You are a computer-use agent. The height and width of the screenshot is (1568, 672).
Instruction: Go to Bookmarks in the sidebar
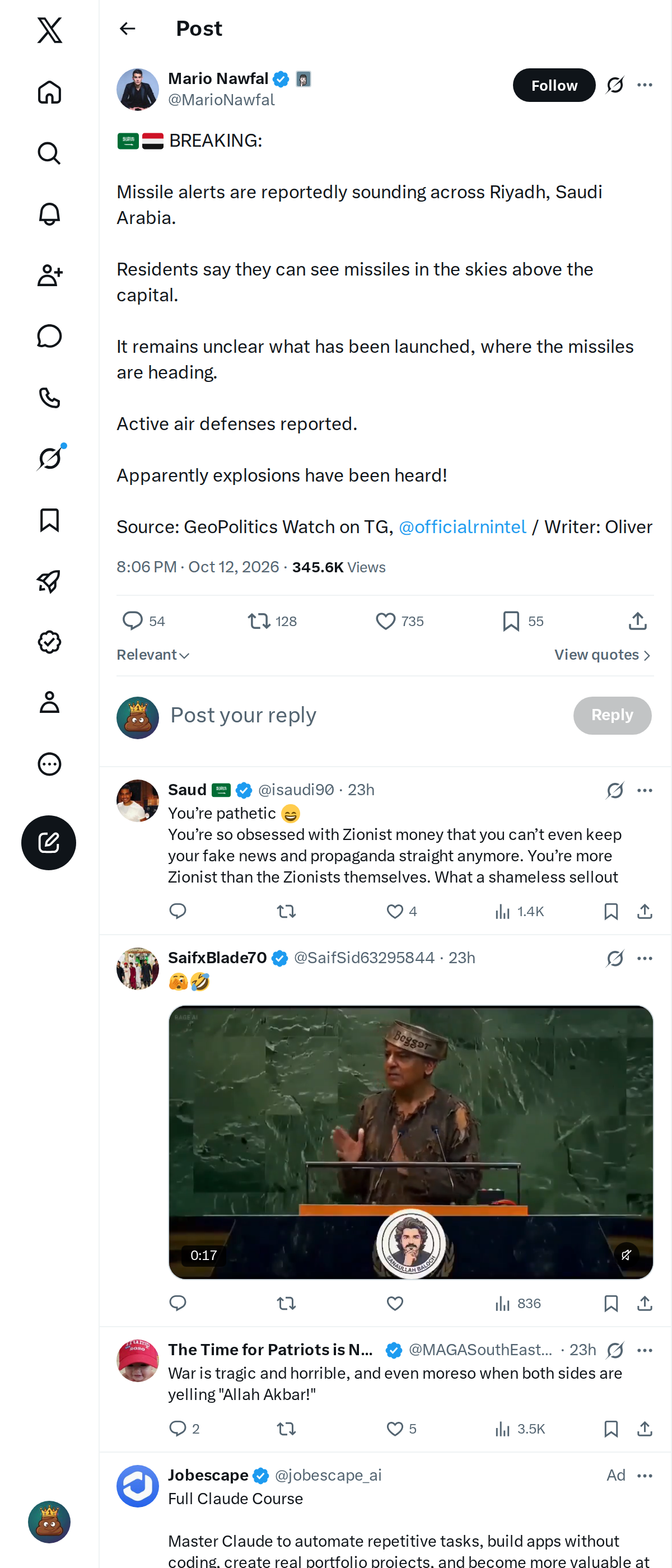tap(49, 520)
